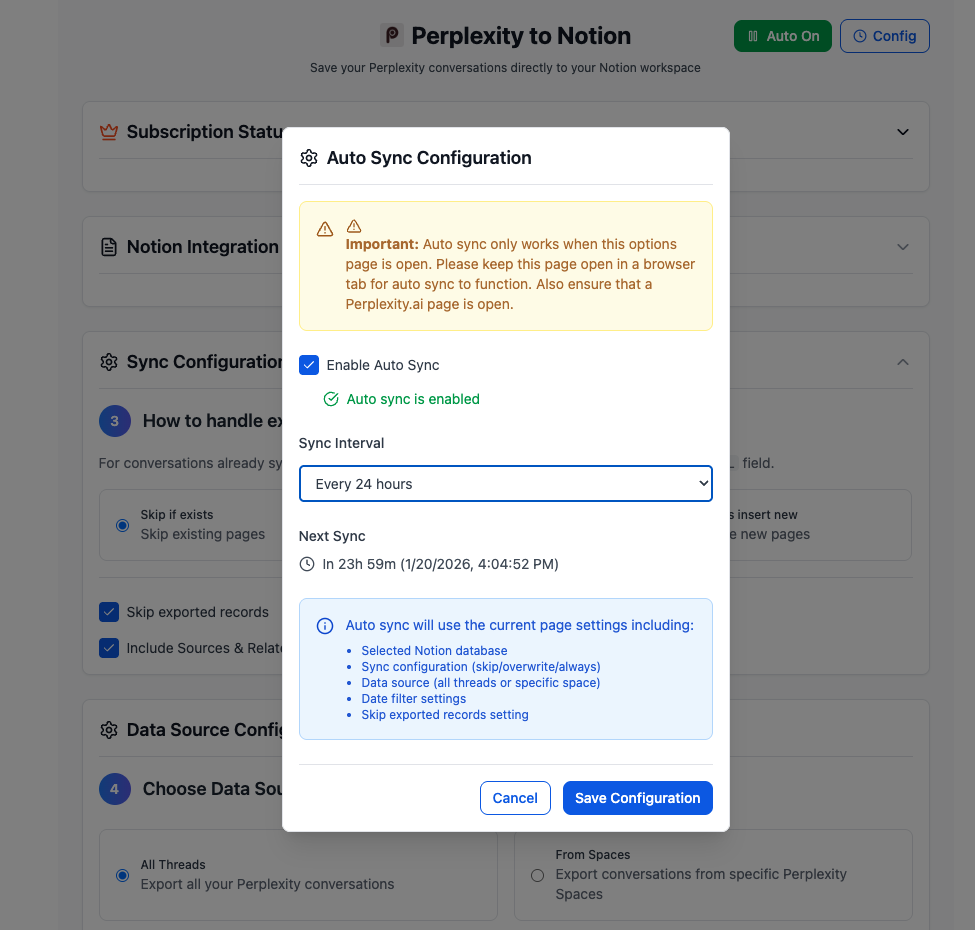The image size is (975, 930).
Task: Click Save Configuration
Action: click(637, 798)
